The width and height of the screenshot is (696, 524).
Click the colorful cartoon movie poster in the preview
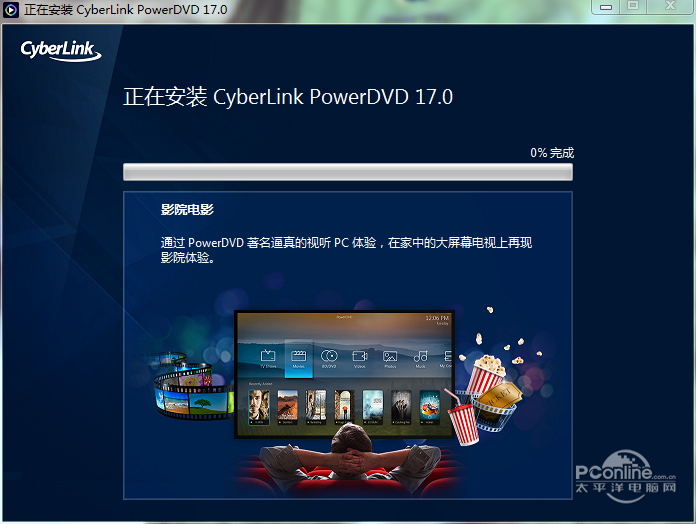coord(430,407)
